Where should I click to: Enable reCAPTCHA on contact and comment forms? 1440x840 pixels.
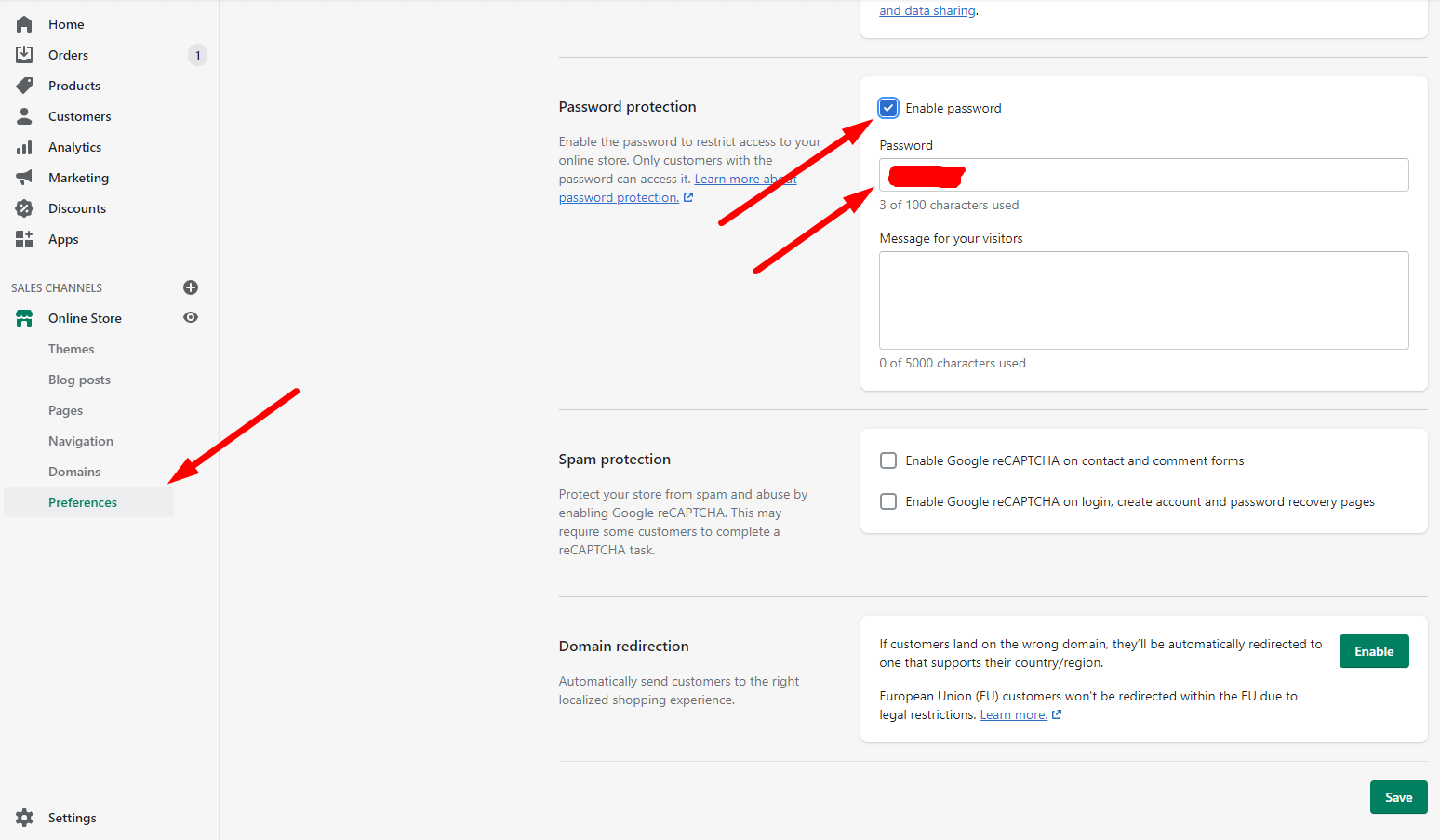(x=888, y=460)
